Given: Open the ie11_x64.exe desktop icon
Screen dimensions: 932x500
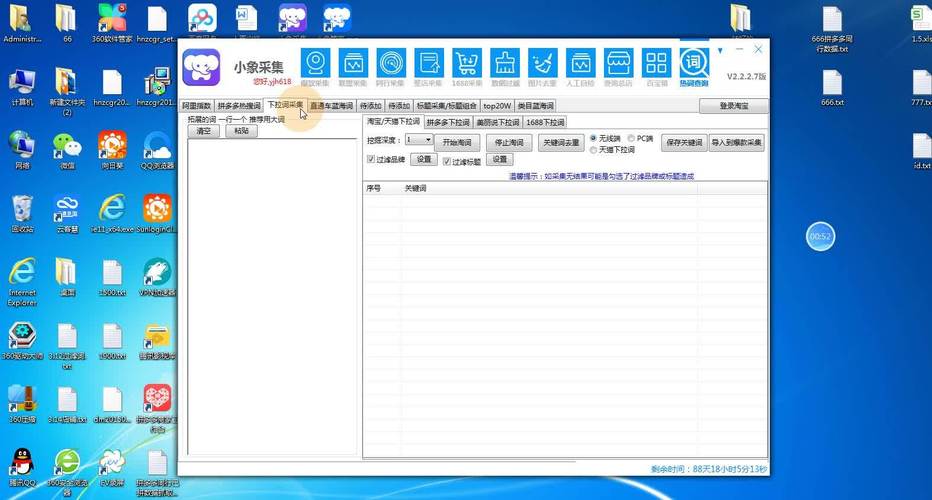Looking at the screenshot, I should pos(112,213).
